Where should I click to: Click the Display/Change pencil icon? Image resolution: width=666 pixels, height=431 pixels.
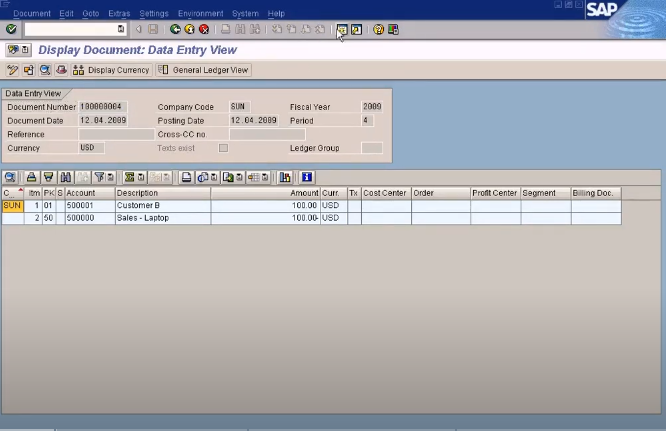(x=12, y=70)
